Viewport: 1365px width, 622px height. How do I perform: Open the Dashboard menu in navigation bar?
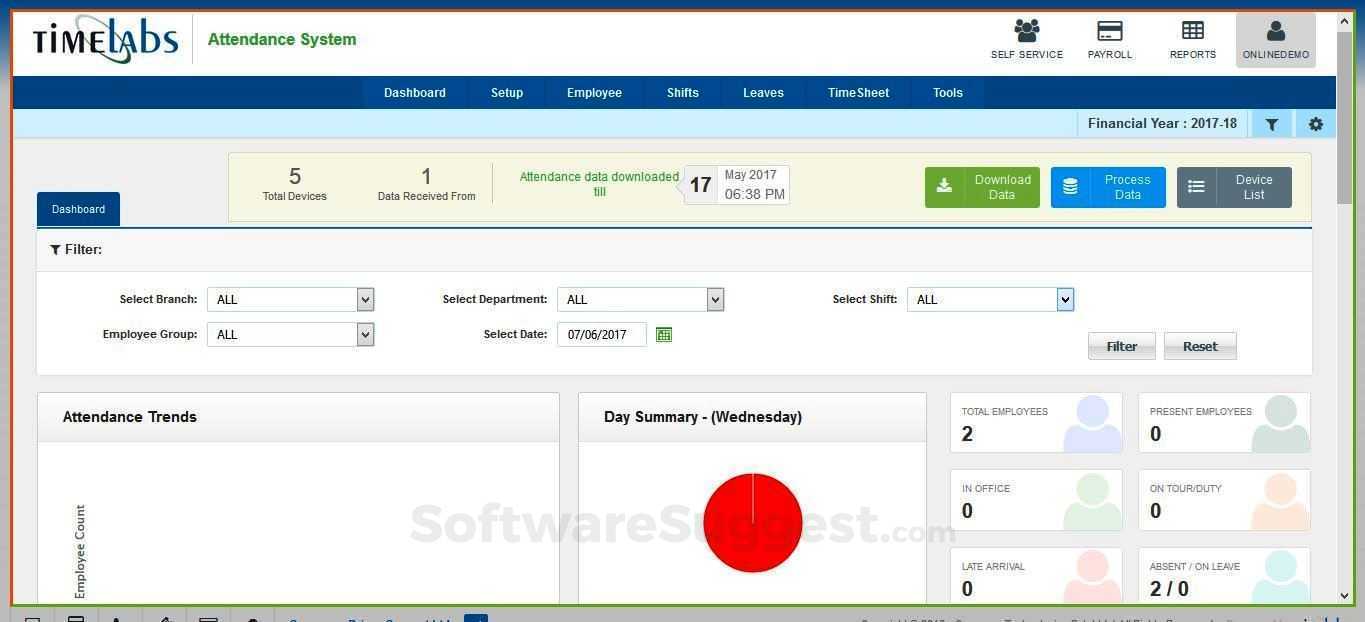[415, 93]
